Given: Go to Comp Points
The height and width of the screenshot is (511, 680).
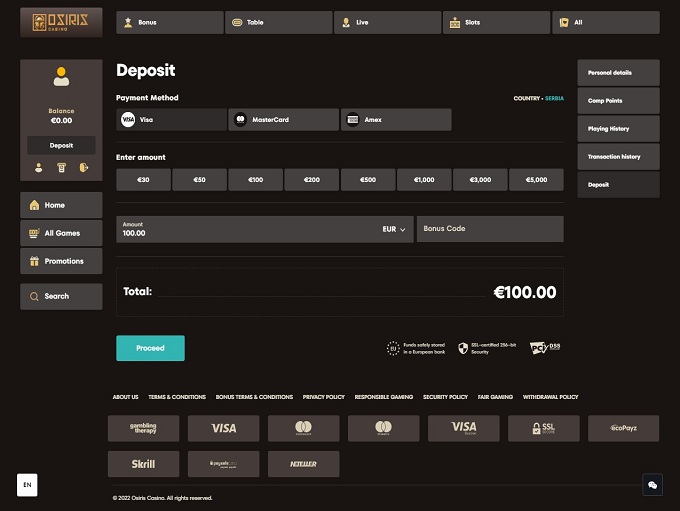Looking at the screenshot, I should point(618,101).
